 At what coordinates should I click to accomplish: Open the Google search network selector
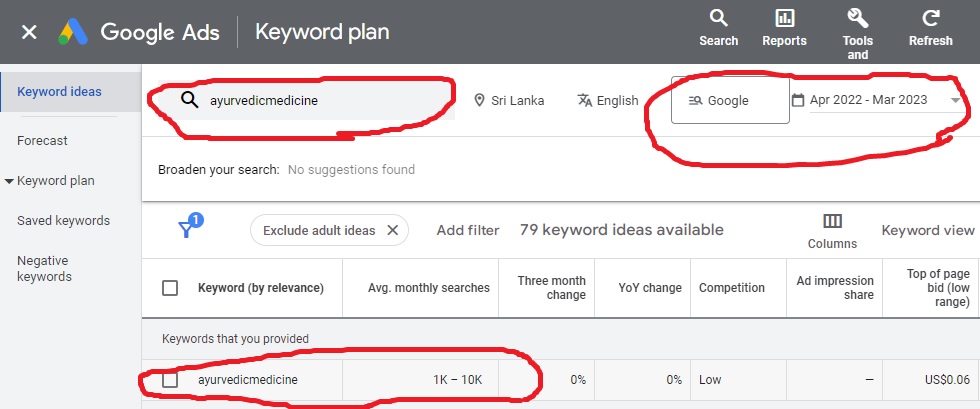730,101
